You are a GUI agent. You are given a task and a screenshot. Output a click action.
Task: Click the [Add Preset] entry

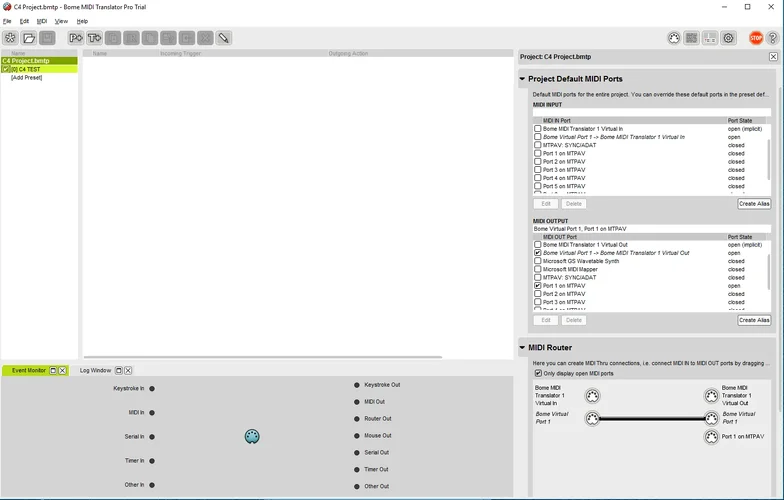tap(26, 78)
